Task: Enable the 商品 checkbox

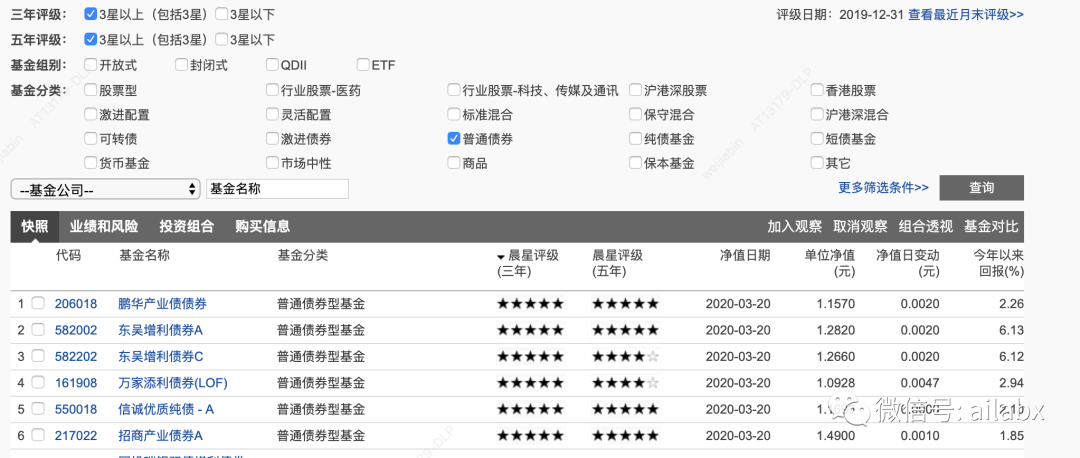Action: click(453, 163)
